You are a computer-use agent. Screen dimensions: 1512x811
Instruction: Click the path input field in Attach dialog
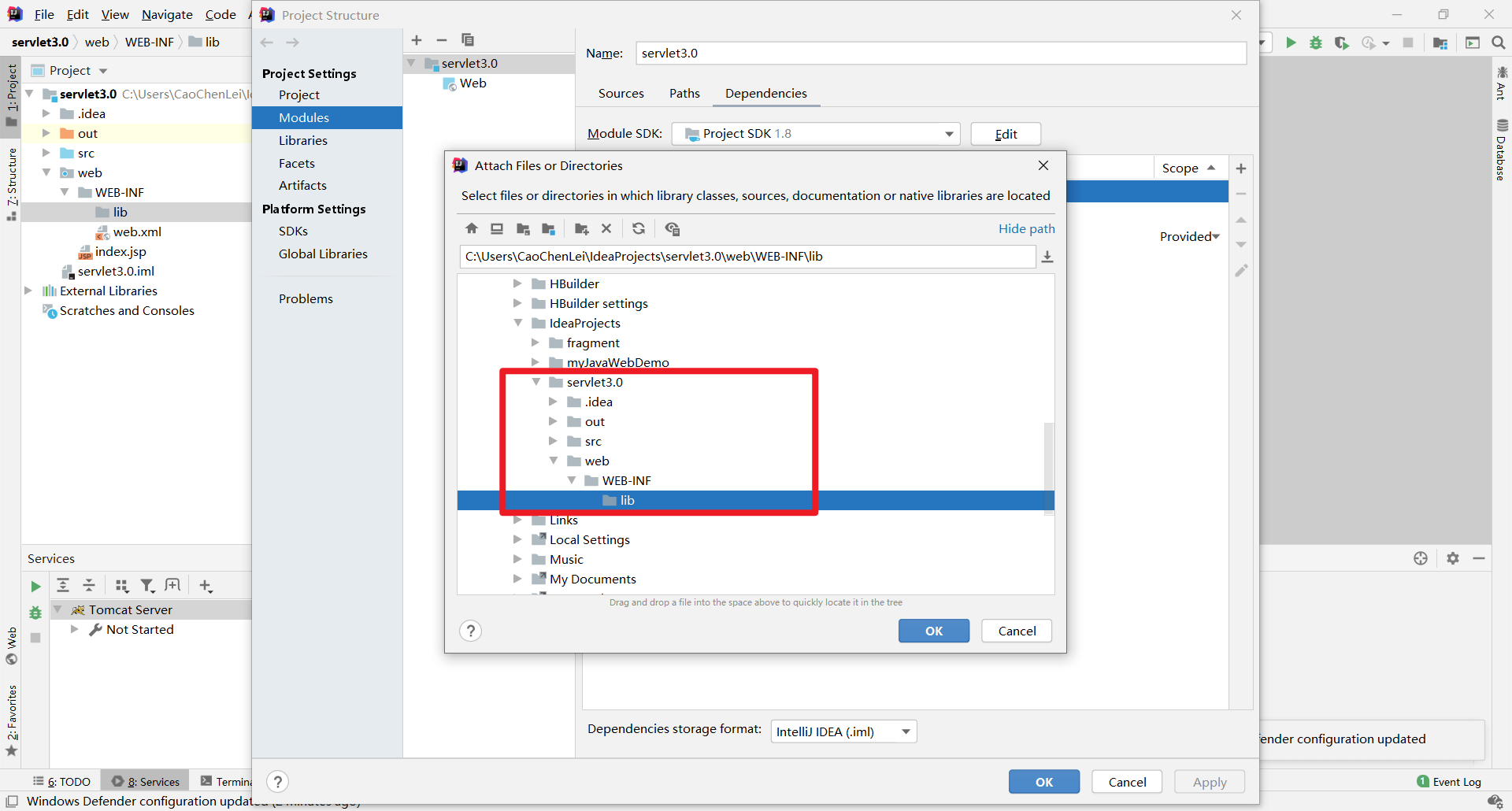coord(747,257)
